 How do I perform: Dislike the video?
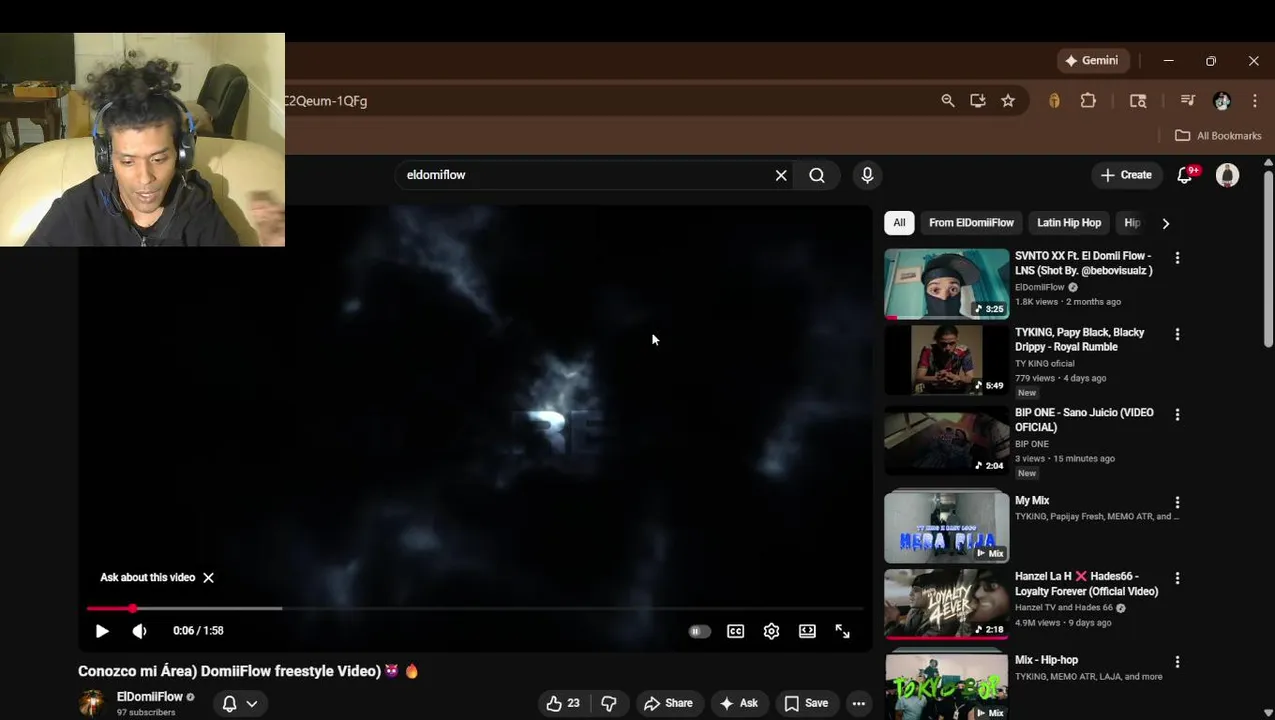point(609,704)
